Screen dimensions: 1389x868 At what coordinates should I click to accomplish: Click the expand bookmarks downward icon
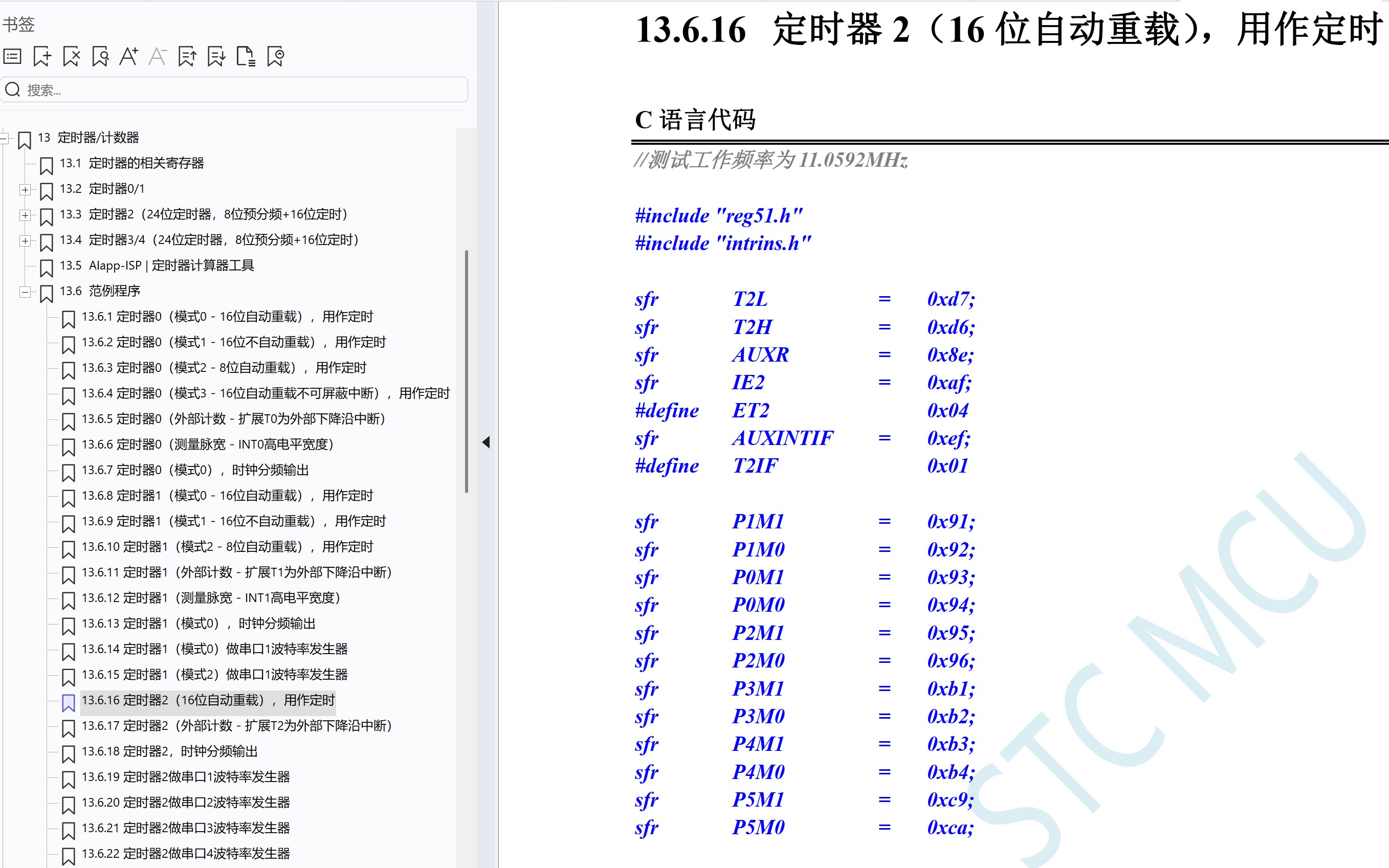[x=216, y=56]
